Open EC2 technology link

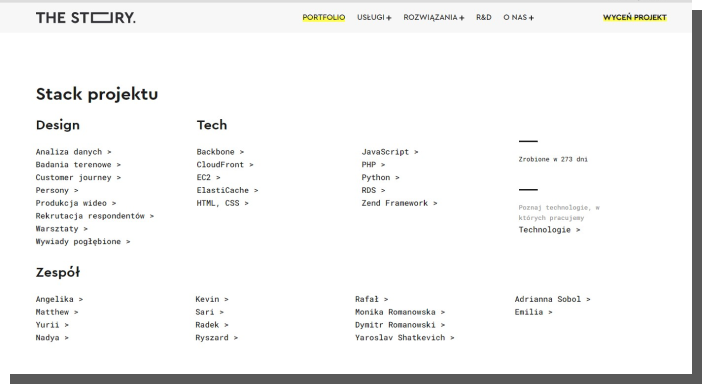[208, 177]
